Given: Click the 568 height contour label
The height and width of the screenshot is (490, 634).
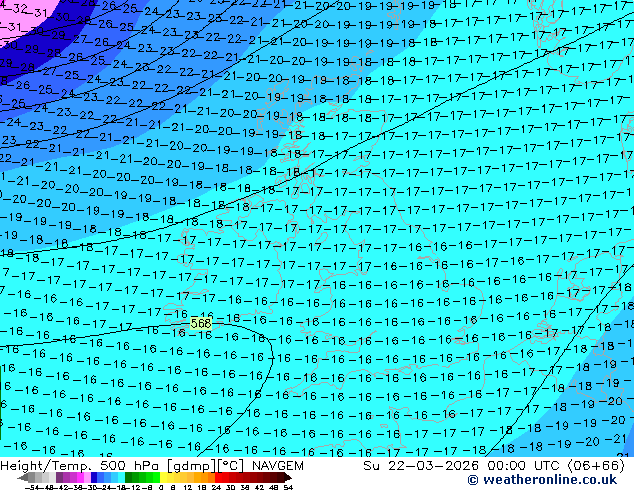Looking at the screenshot, I should tap(201, 324).
